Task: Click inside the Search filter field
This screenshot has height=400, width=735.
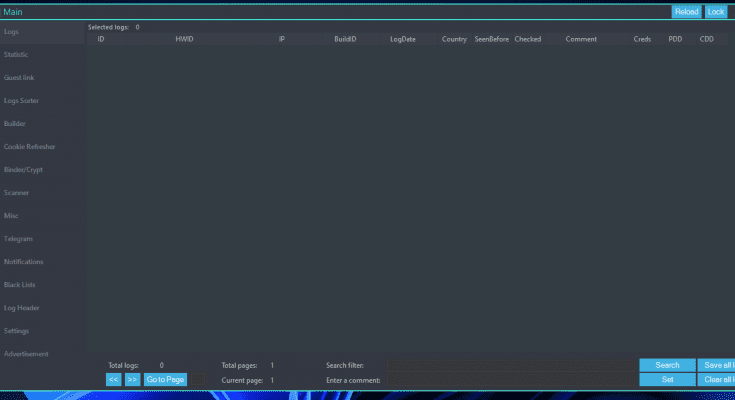Action: point(511,366)
